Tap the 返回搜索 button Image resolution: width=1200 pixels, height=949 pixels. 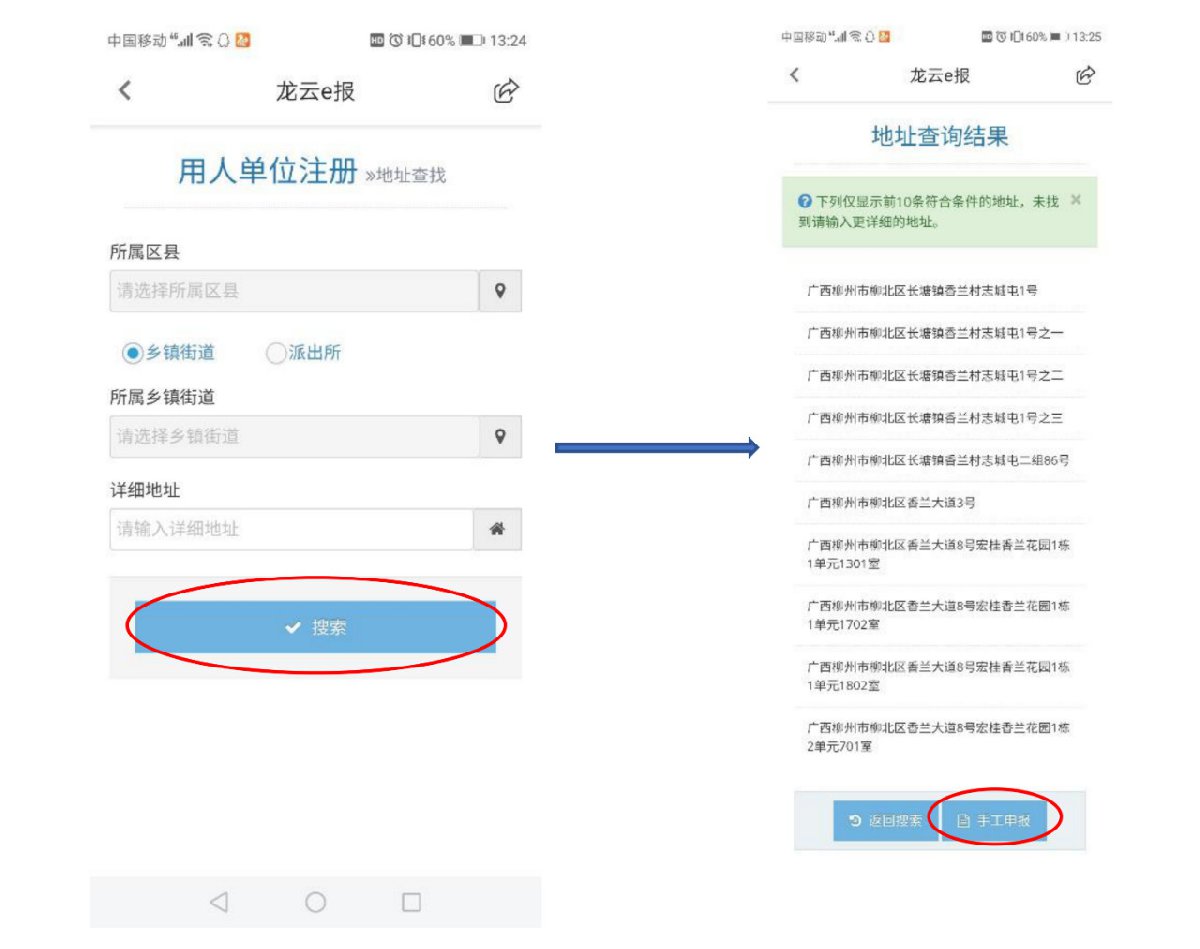point(885,821)
